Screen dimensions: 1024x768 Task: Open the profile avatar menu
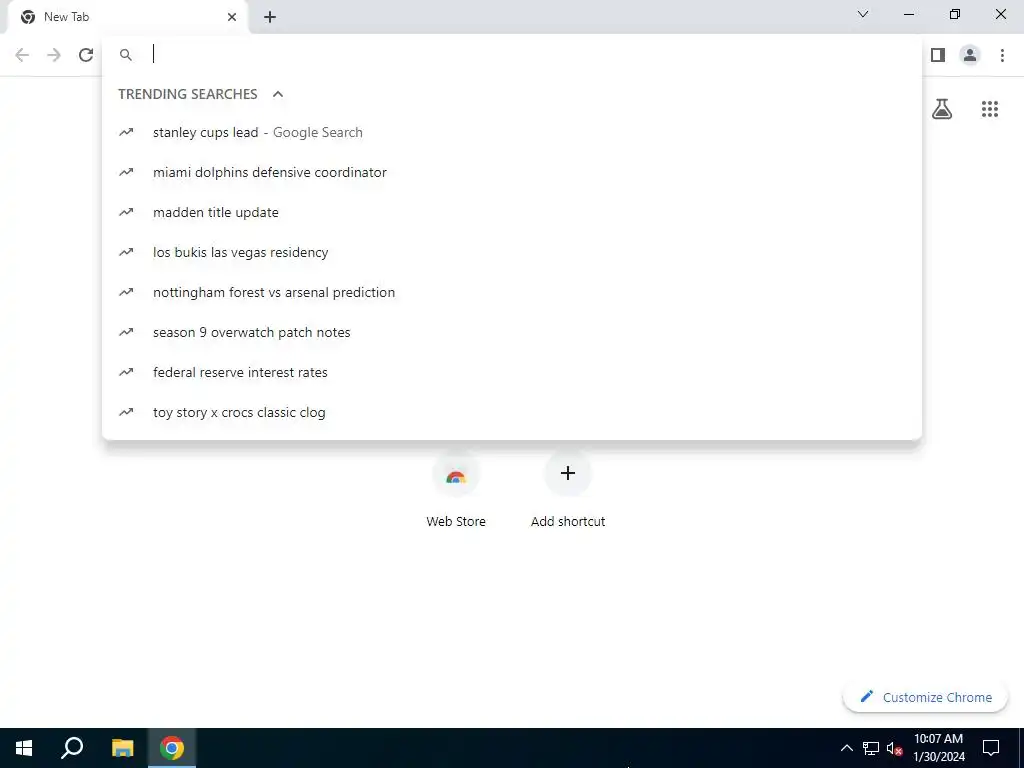coord(970,55)
